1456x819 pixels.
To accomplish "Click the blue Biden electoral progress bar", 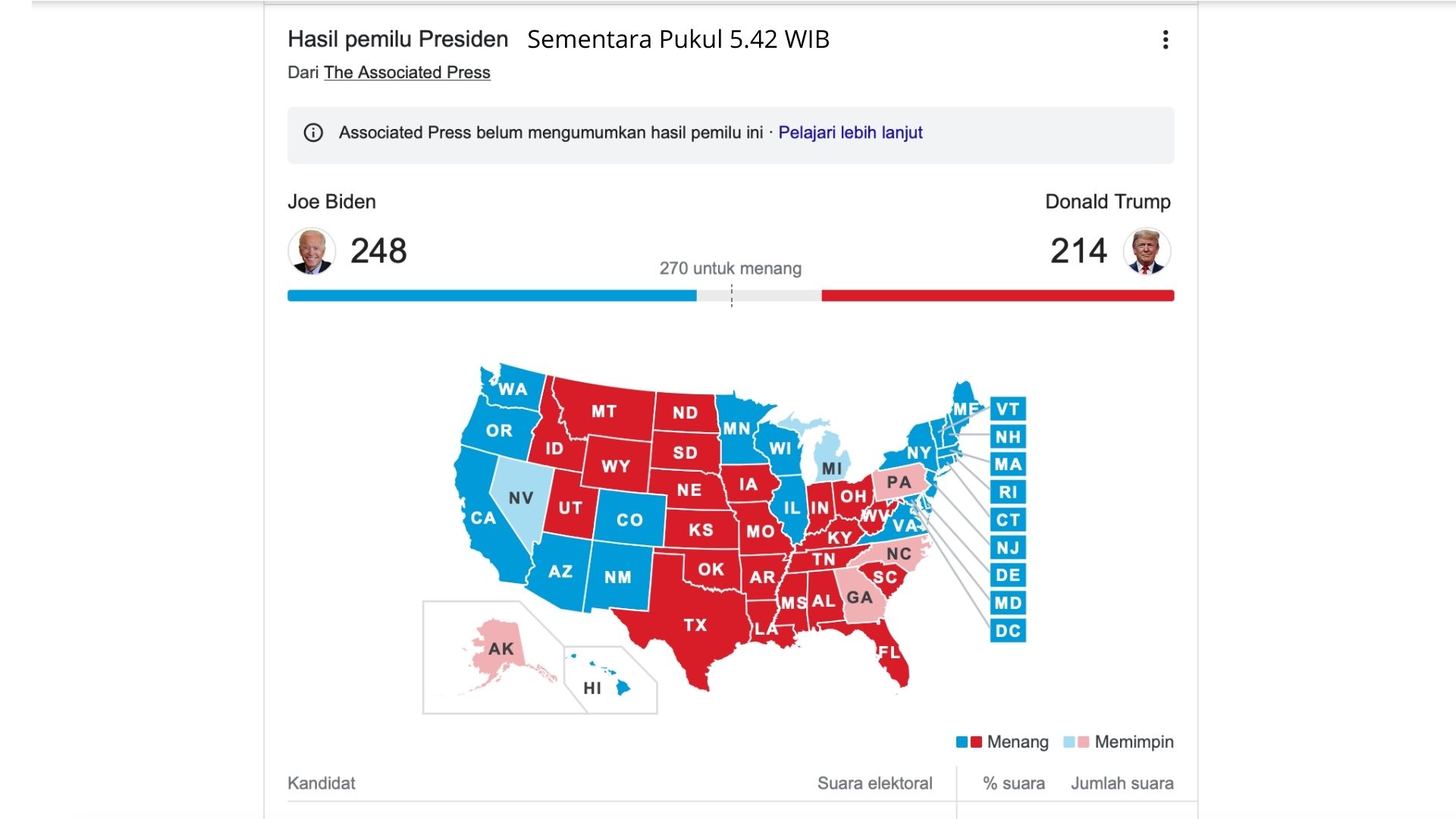I will (x=491, y=296).
